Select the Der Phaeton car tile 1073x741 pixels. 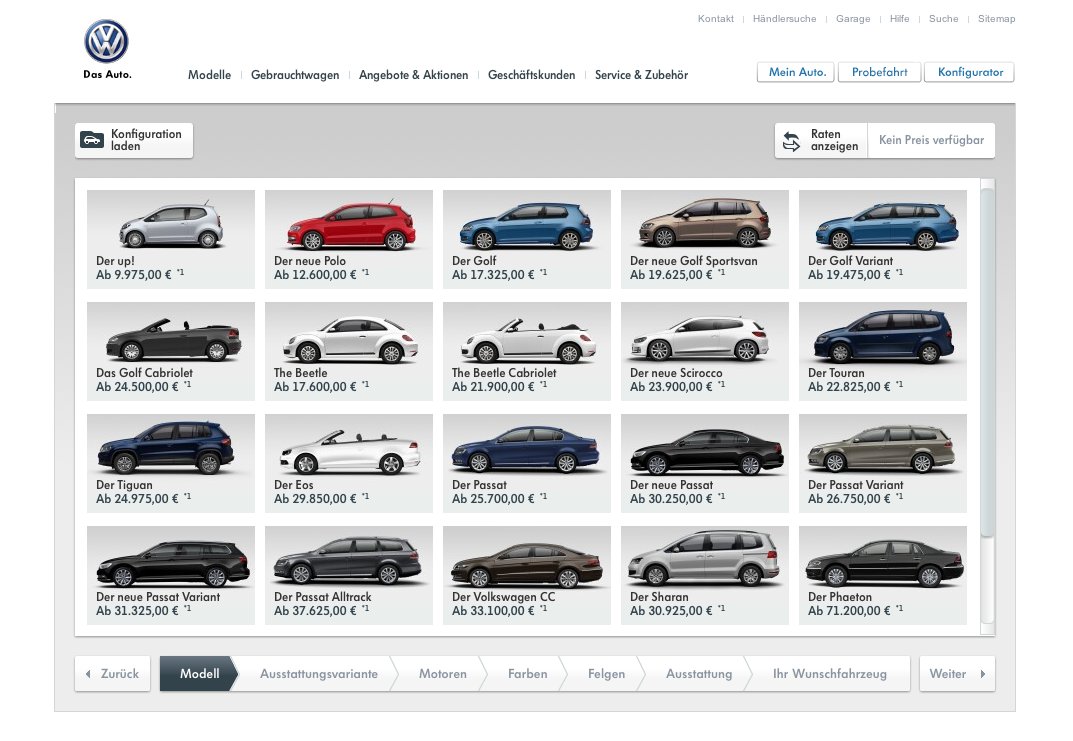click(883, 575)
